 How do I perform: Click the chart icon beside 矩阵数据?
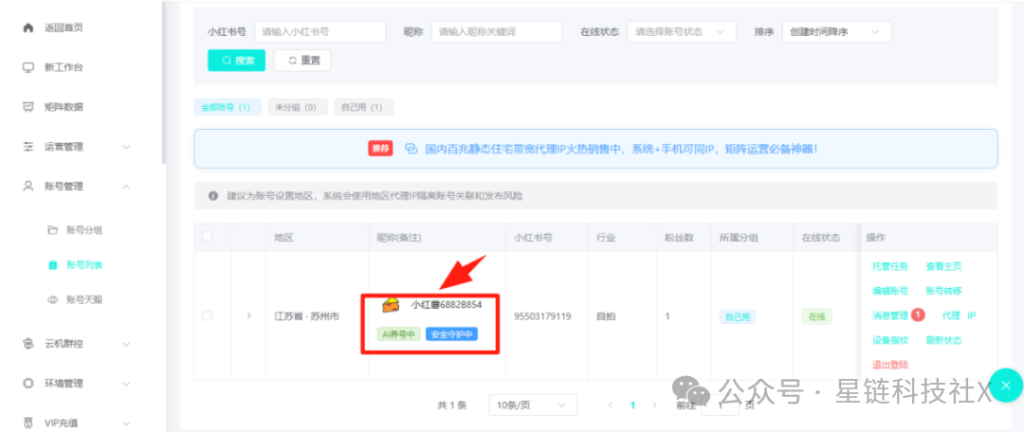(27, 107)
